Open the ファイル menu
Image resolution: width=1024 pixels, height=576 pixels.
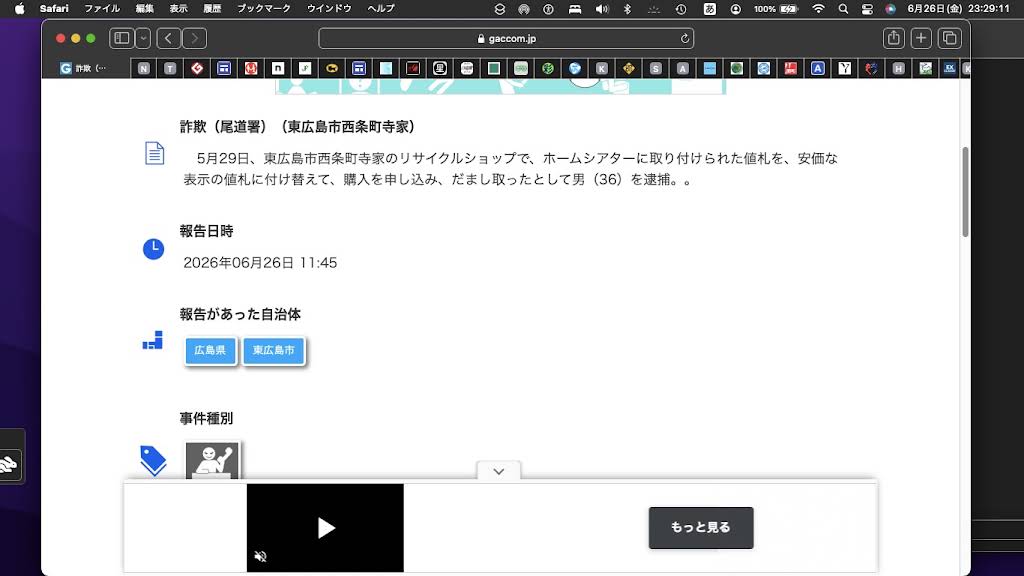102,8
